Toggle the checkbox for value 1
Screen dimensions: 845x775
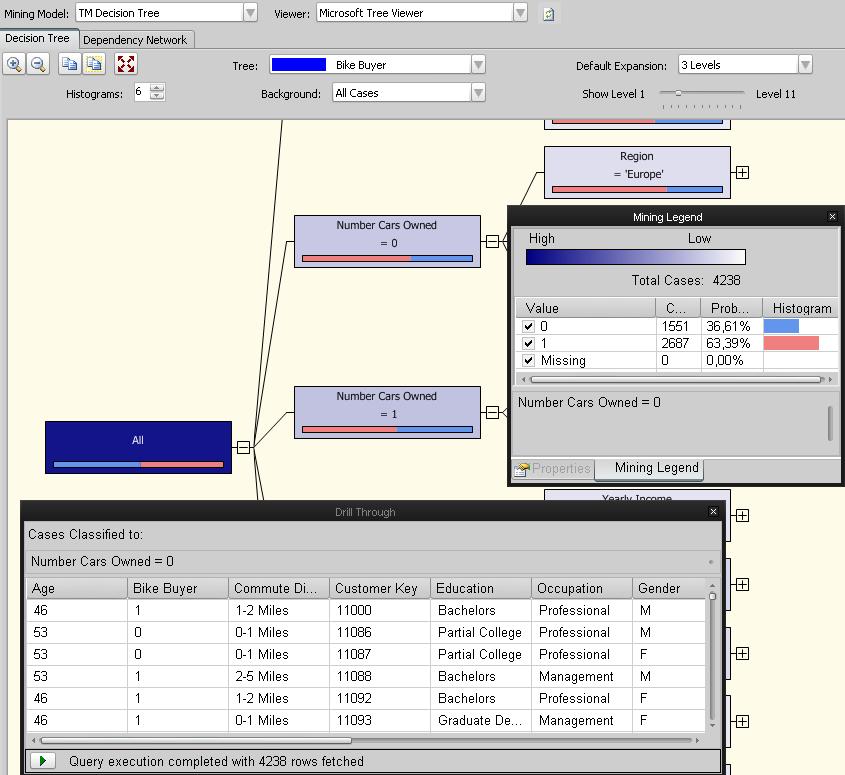[x=528, y=343]
